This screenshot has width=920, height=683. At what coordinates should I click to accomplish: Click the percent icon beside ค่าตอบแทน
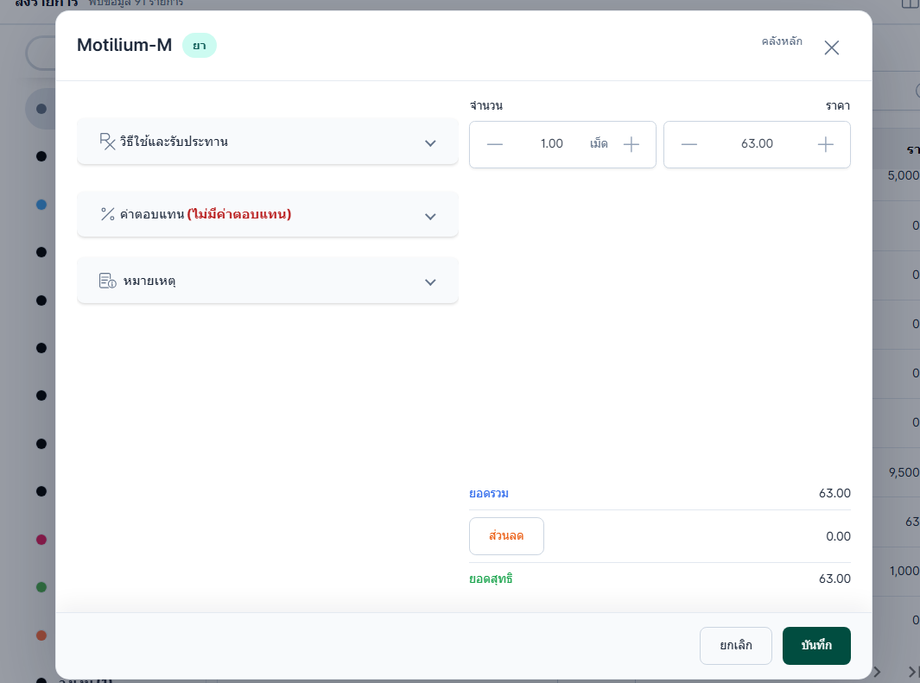pos(107,214)
